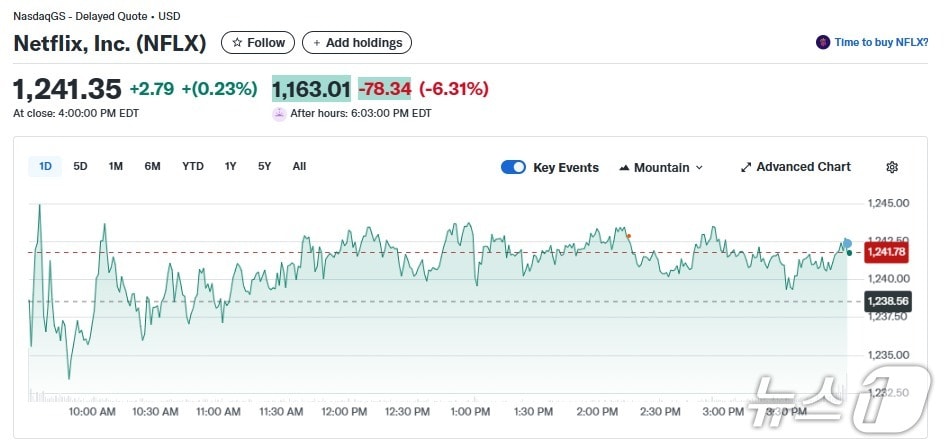Click the Advanced Chart link
This screenshot has height=447, width=945.
coord(803,167)
